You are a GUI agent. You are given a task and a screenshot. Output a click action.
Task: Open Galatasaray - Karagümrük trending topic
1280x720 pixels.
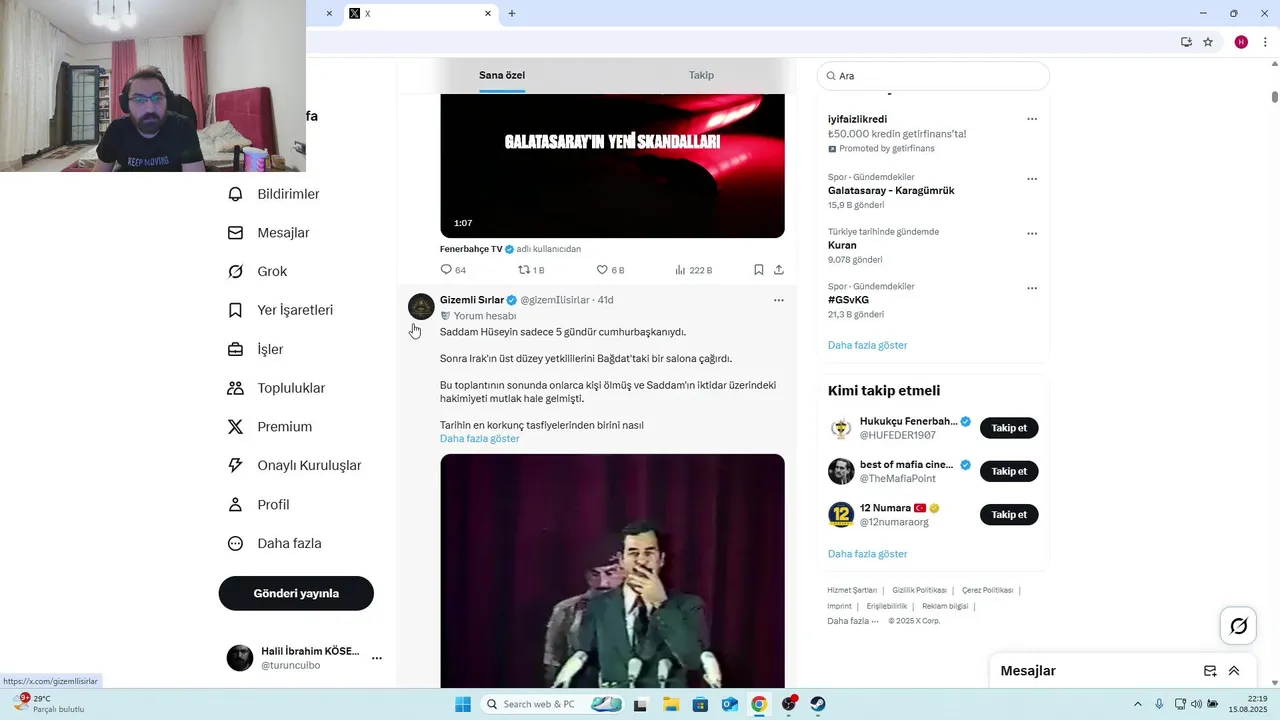pyautogui.click(x=891, y=190)
